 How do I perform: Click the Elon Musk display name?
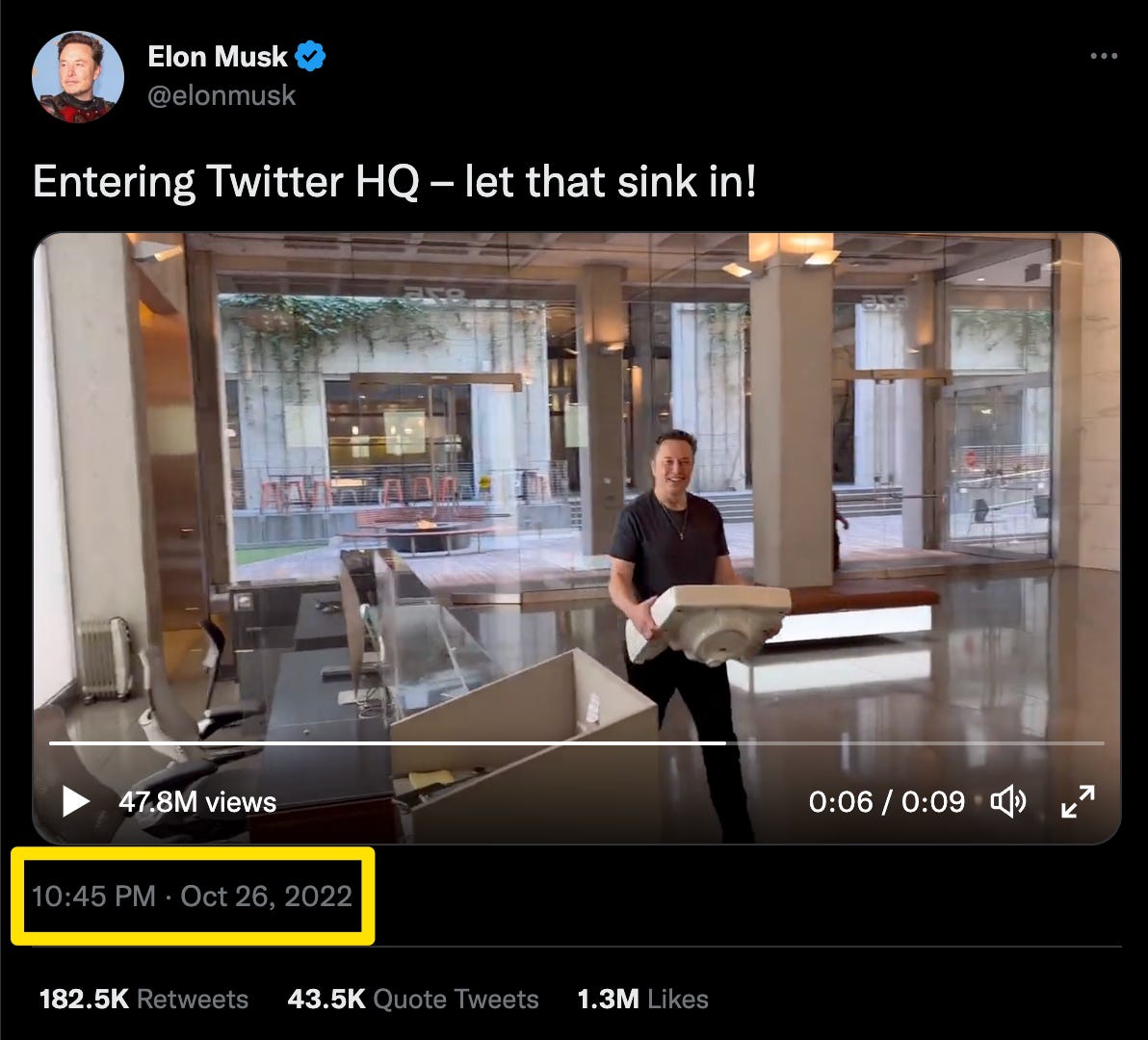(218, 57)
